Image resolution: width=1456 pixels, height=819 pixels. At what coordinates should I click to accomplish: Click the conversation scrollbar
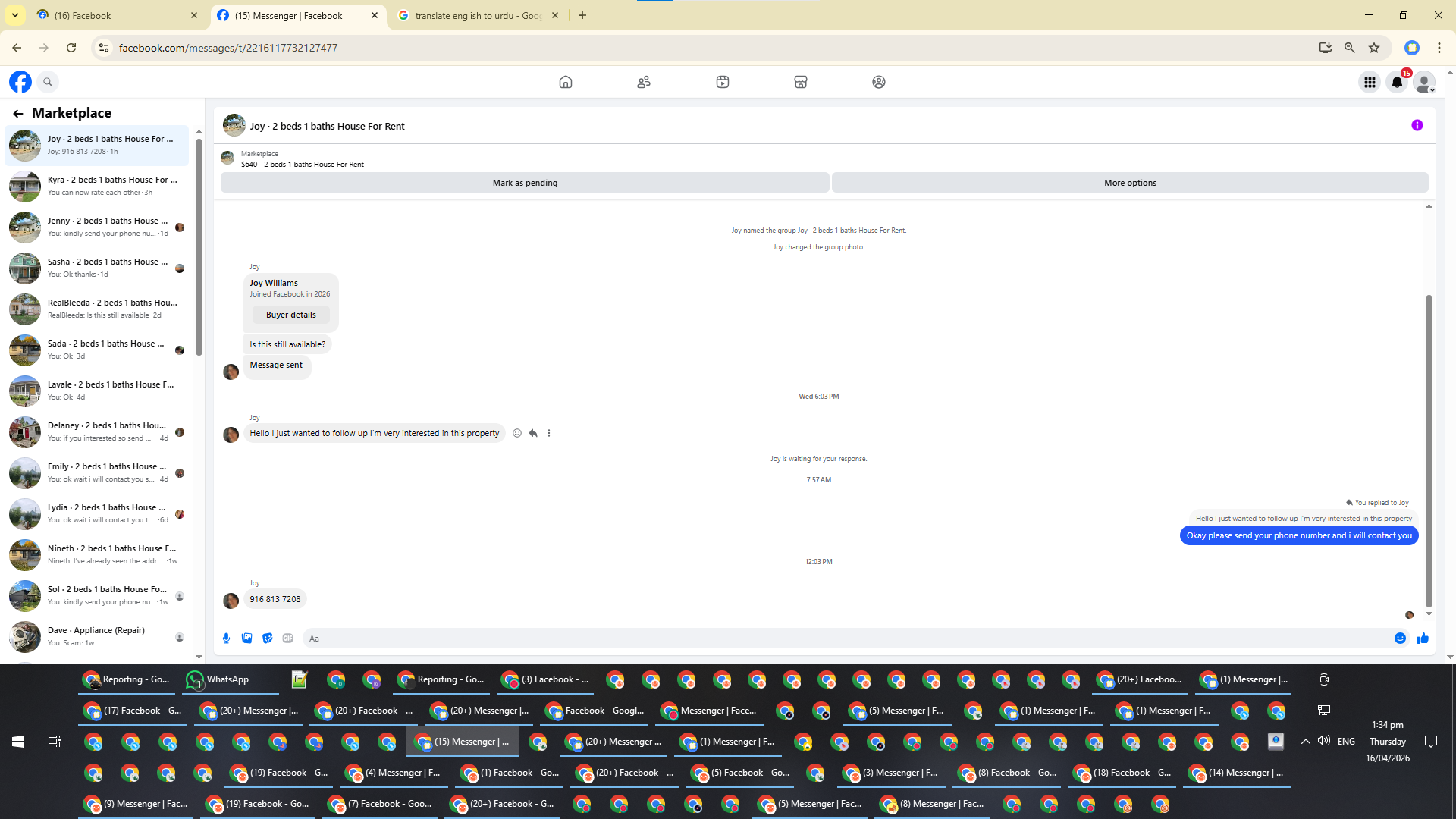coord(1429,450)
